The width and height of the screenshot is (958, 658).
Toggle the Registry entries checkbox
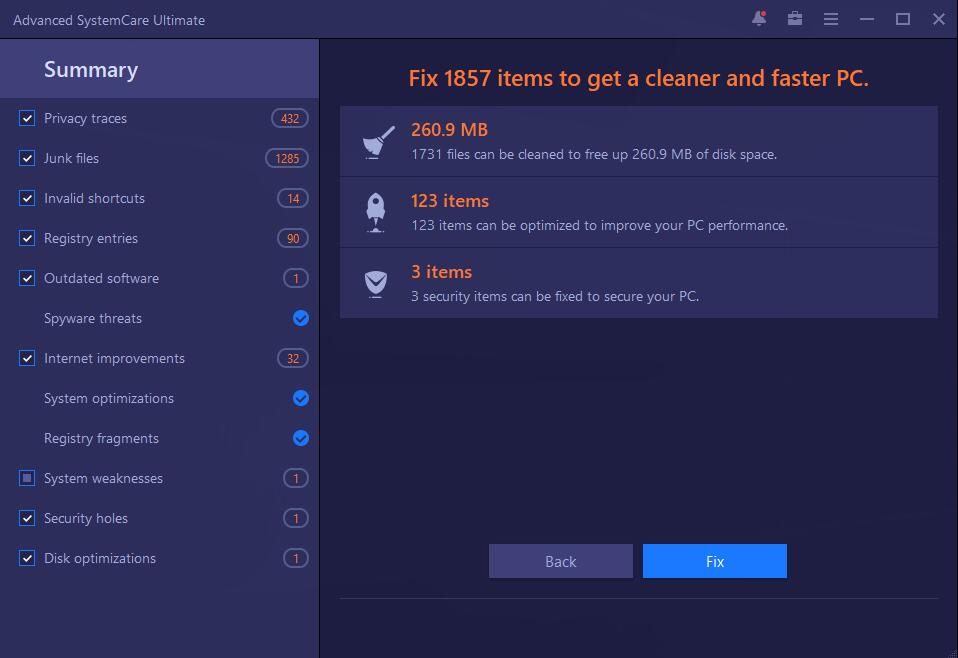(x=27, y=238)
